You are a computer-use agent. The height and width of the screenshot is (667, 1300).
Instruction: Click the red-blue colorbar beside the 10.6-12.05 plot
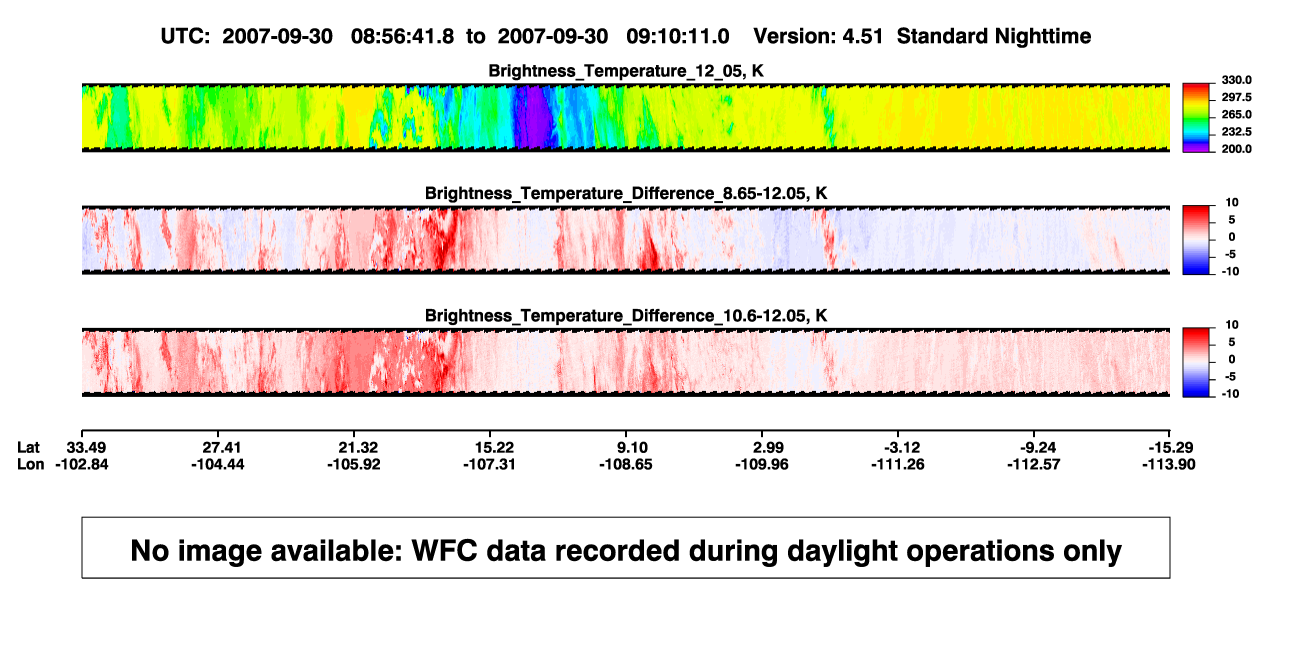click(1196, 362)
